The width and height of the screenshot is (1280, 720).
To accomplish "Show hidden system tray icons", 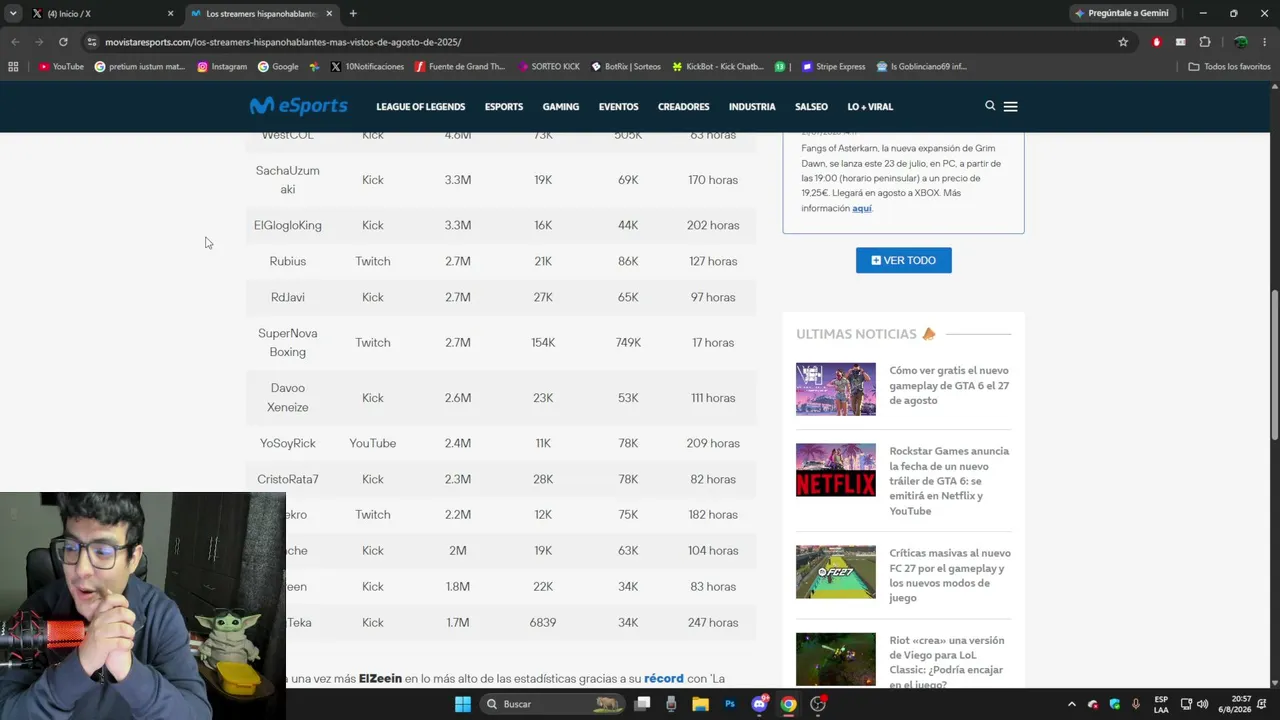I will [1072, 704].
